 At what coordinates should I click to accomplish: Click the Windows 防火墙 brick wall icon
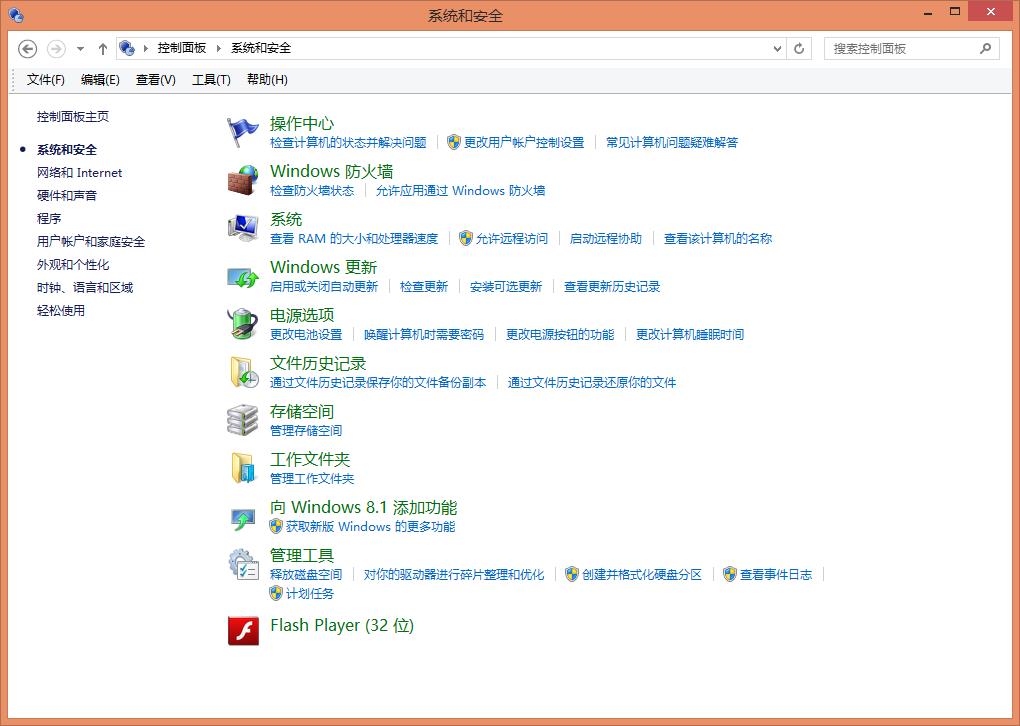(x=242, y=179)
